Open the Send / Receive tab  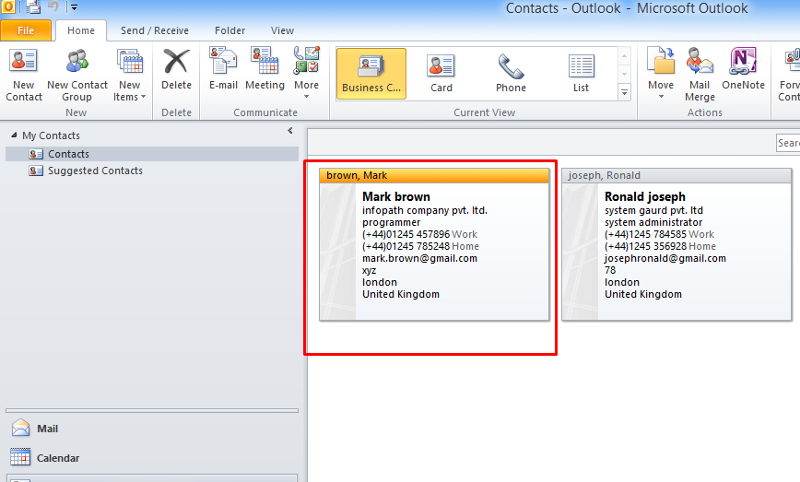(155, 31)
